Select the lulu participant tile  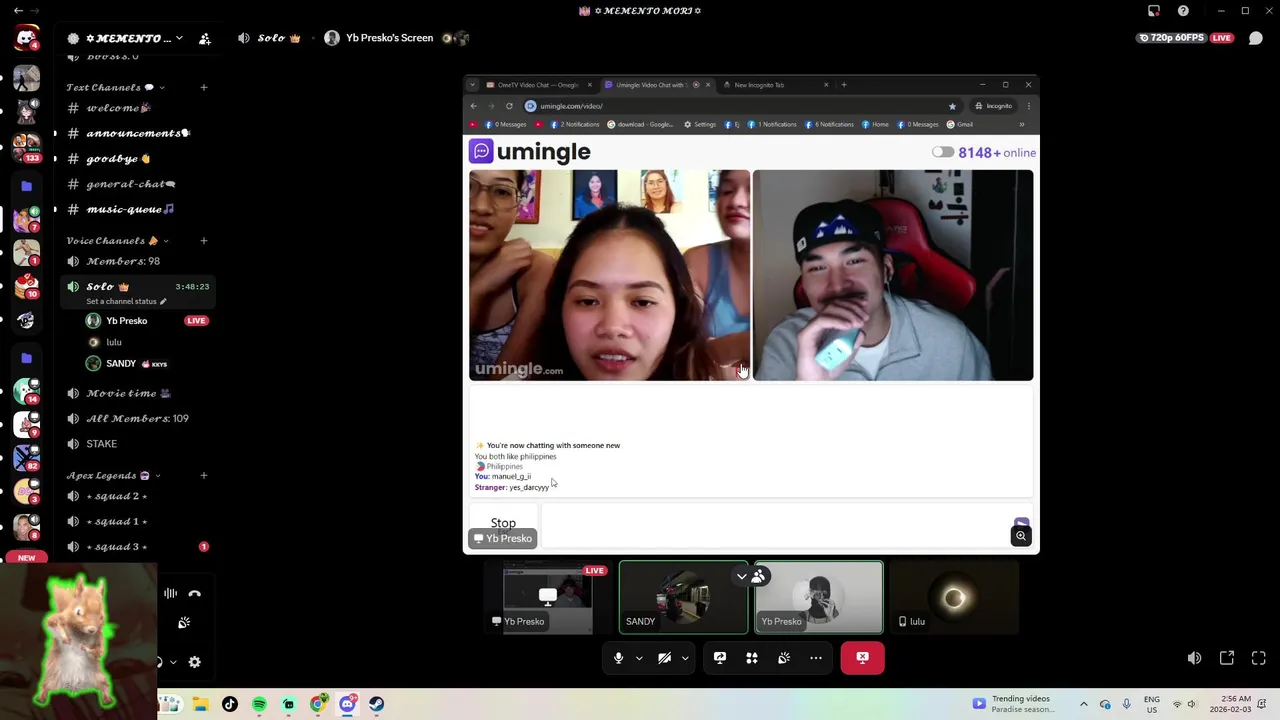click(954, 597)
